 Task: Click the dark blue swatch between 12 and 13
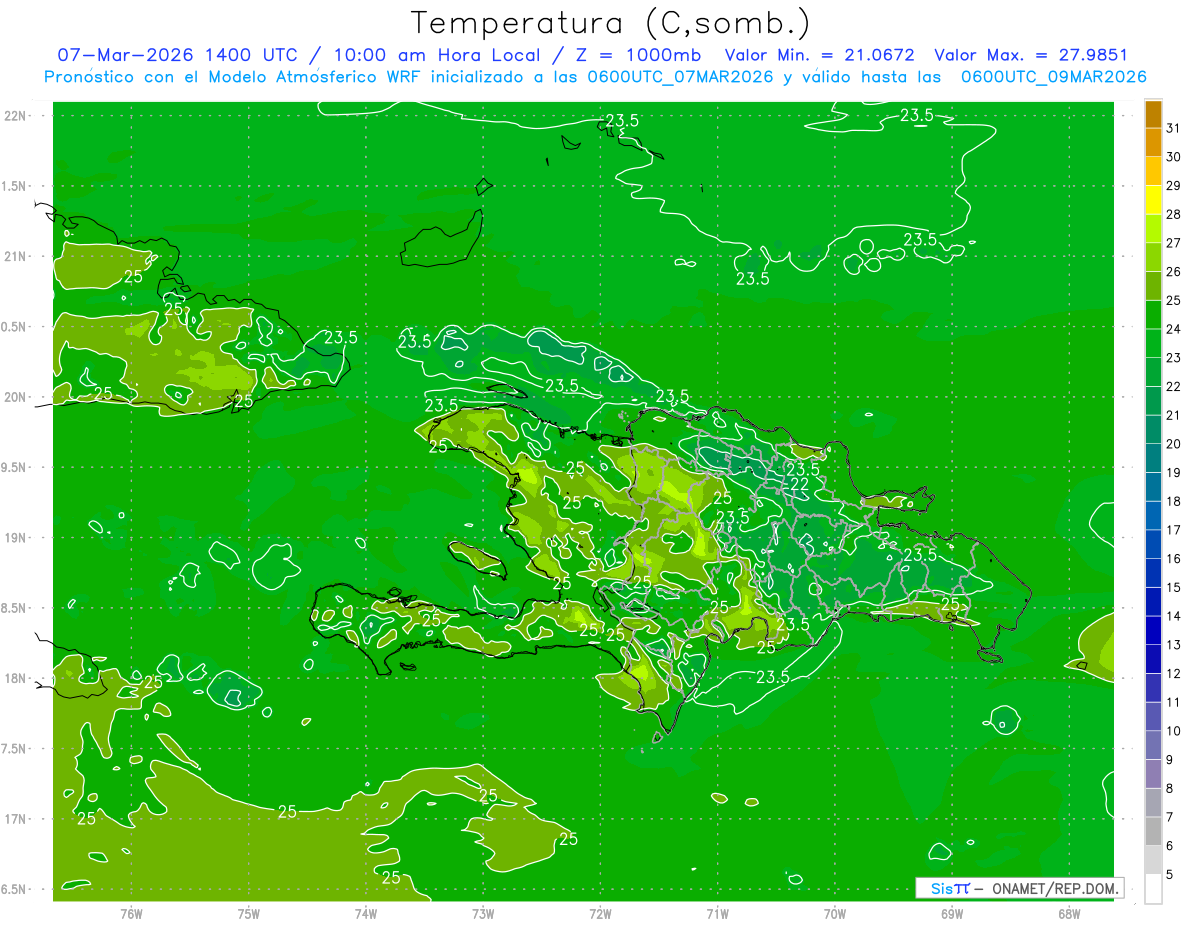point(1153,660)
